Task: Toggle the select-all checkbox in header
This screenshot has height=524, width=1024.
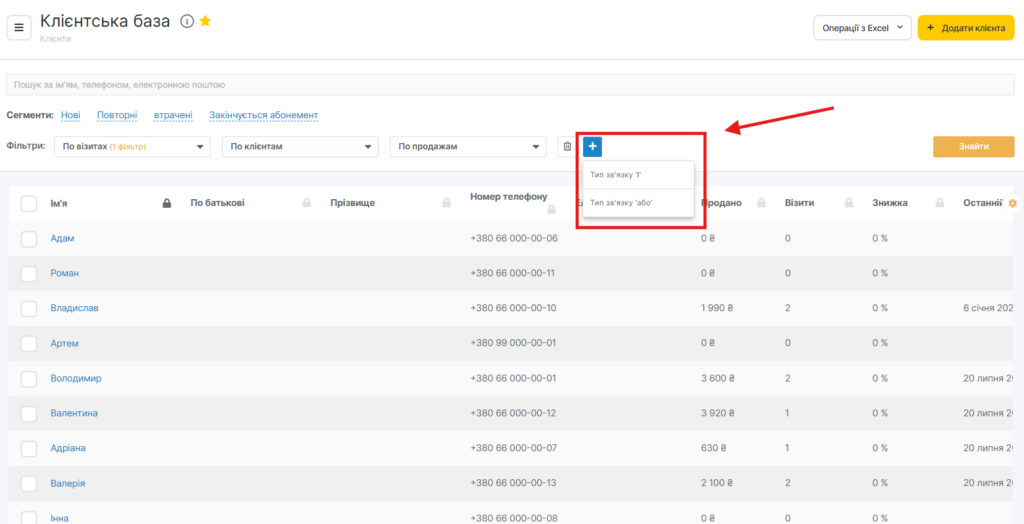Action: pos(29,203)
